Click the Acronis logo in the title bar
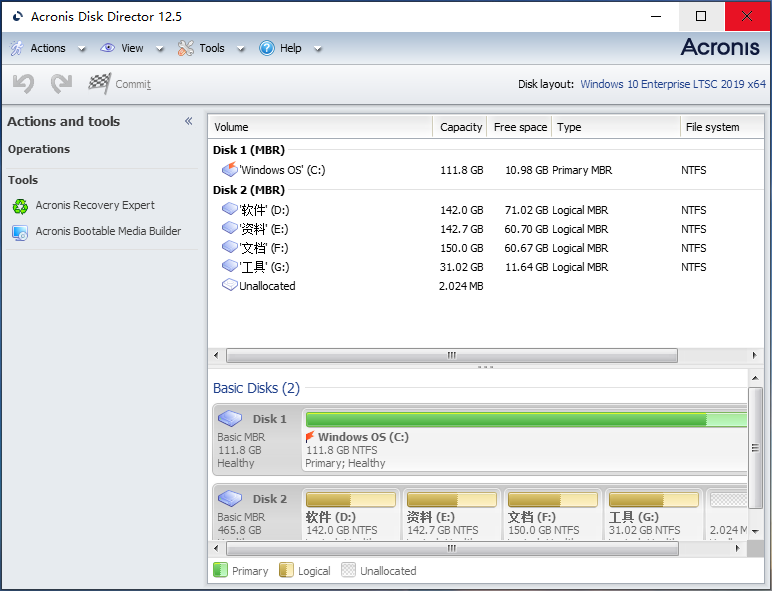The height and width of the screenshot is (591, 772). point(18,17)
